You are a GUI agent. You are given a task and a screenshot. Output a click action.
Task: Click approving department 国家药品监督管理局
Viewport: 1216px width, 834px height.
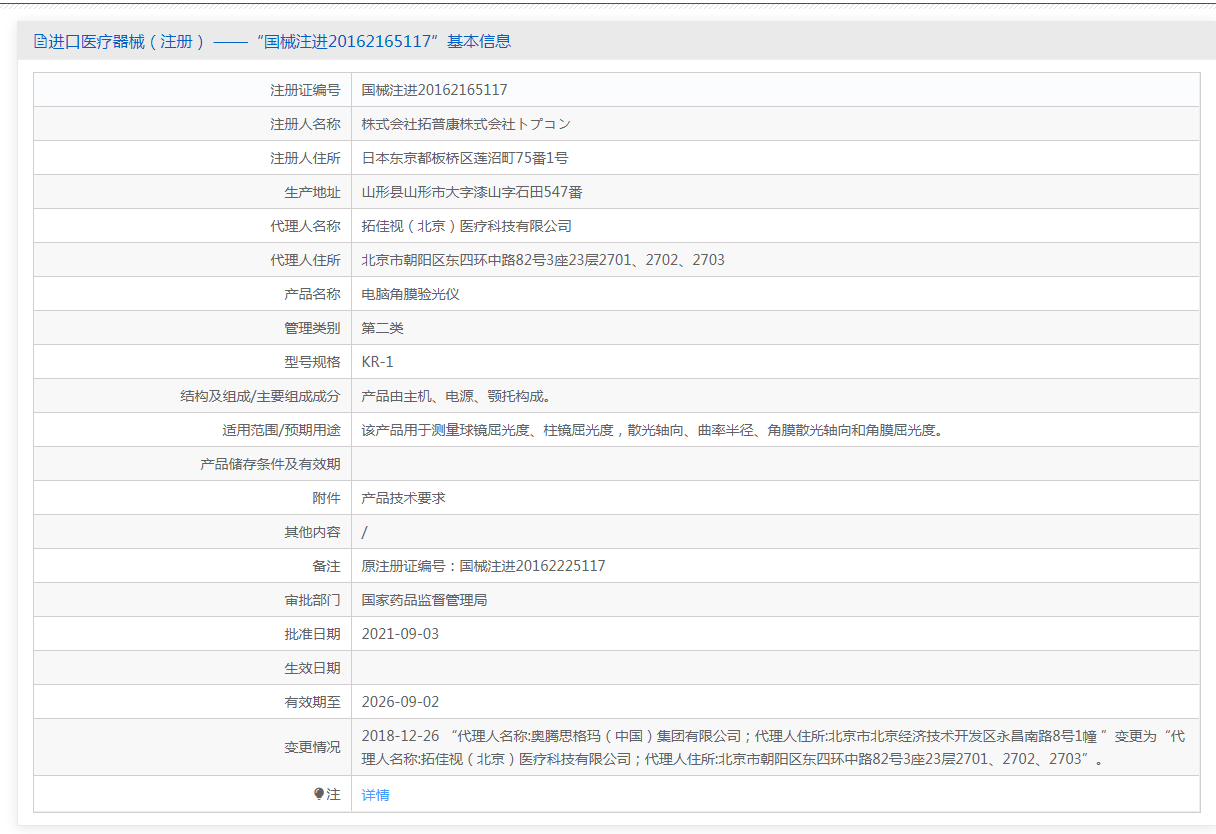pyautogui.click(x=425, y=600)
